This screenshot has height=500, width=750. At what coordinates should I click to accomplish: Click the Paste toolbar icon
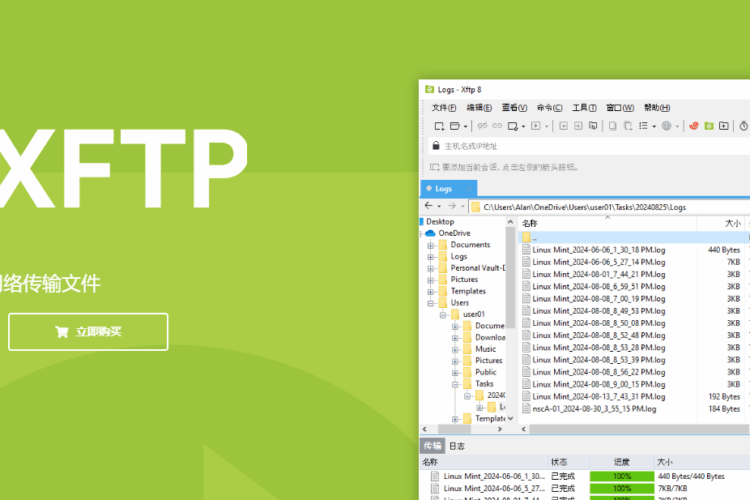pos(628,126)
